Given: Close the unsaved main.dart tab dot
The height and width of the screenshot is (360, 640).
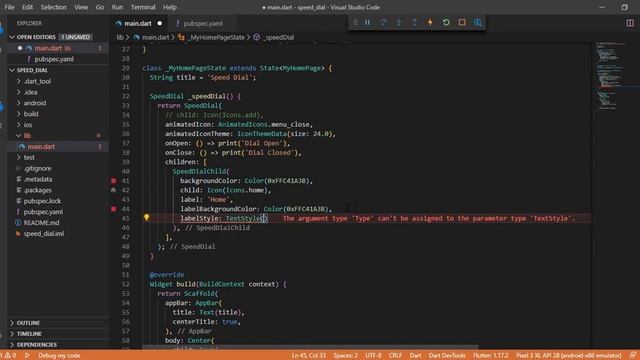Looking at the screenshot, I should coord(160,24).
